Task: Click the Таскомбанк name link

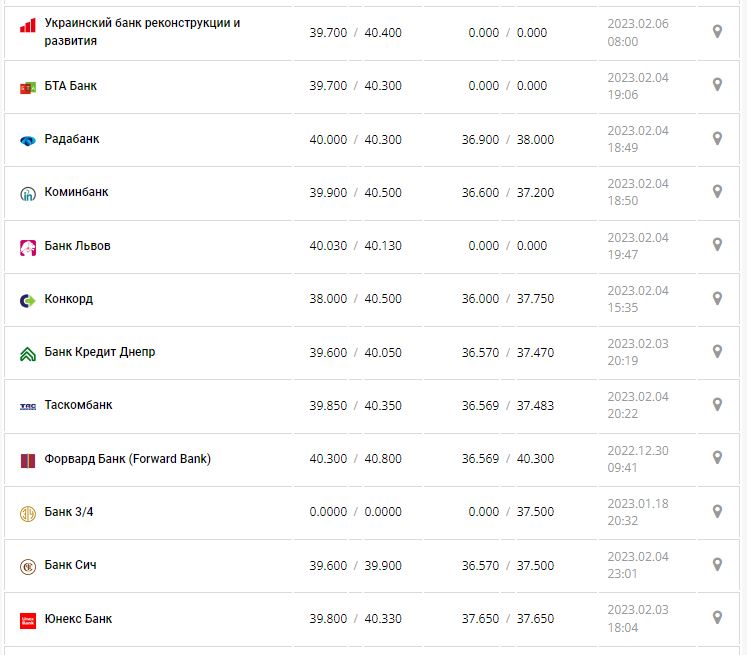Action: point(79,405)
